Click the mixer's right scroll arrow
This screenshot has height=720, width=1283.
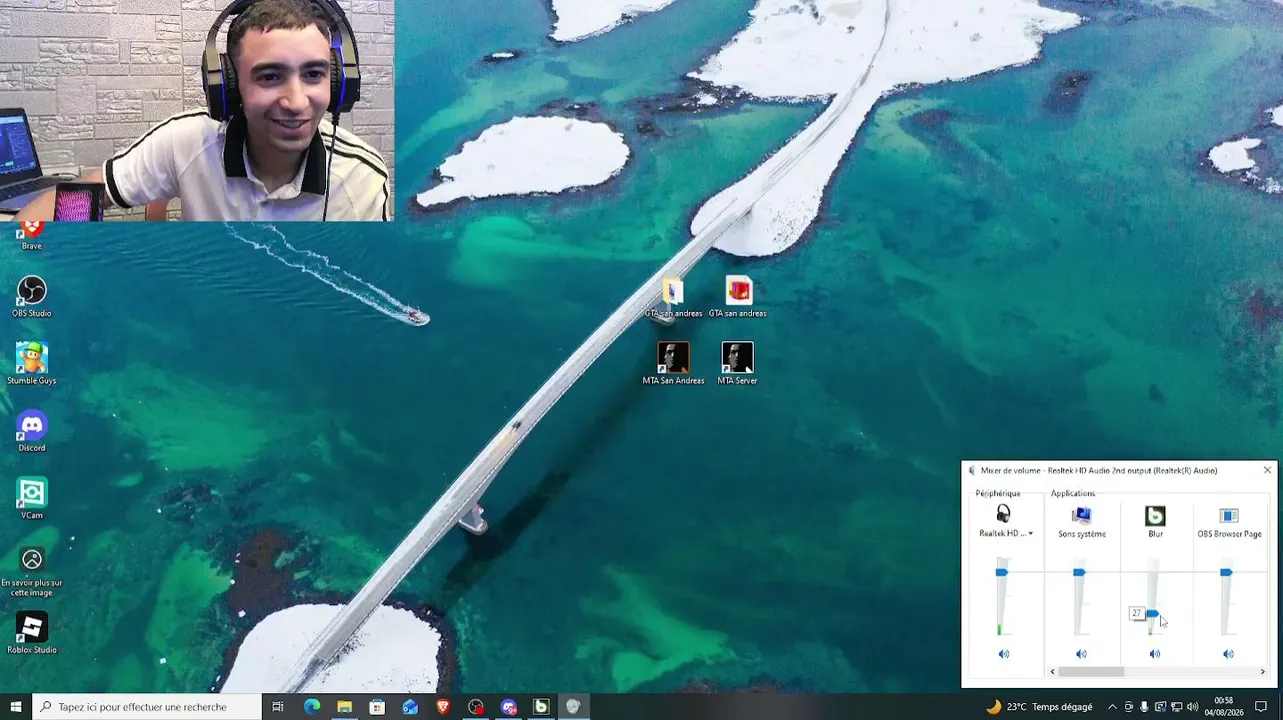(1263, 672)
